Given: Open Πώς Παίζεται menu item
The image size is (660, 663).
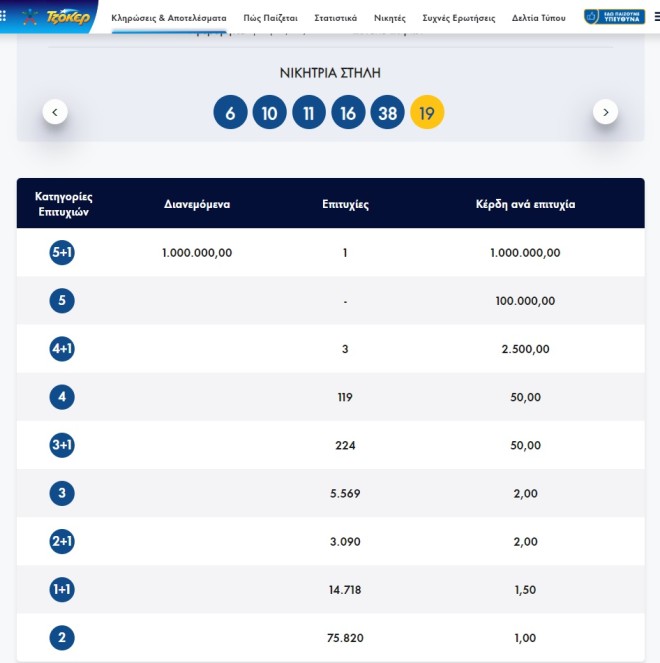Looking at the screenshot, I should (x=270, y=18).
